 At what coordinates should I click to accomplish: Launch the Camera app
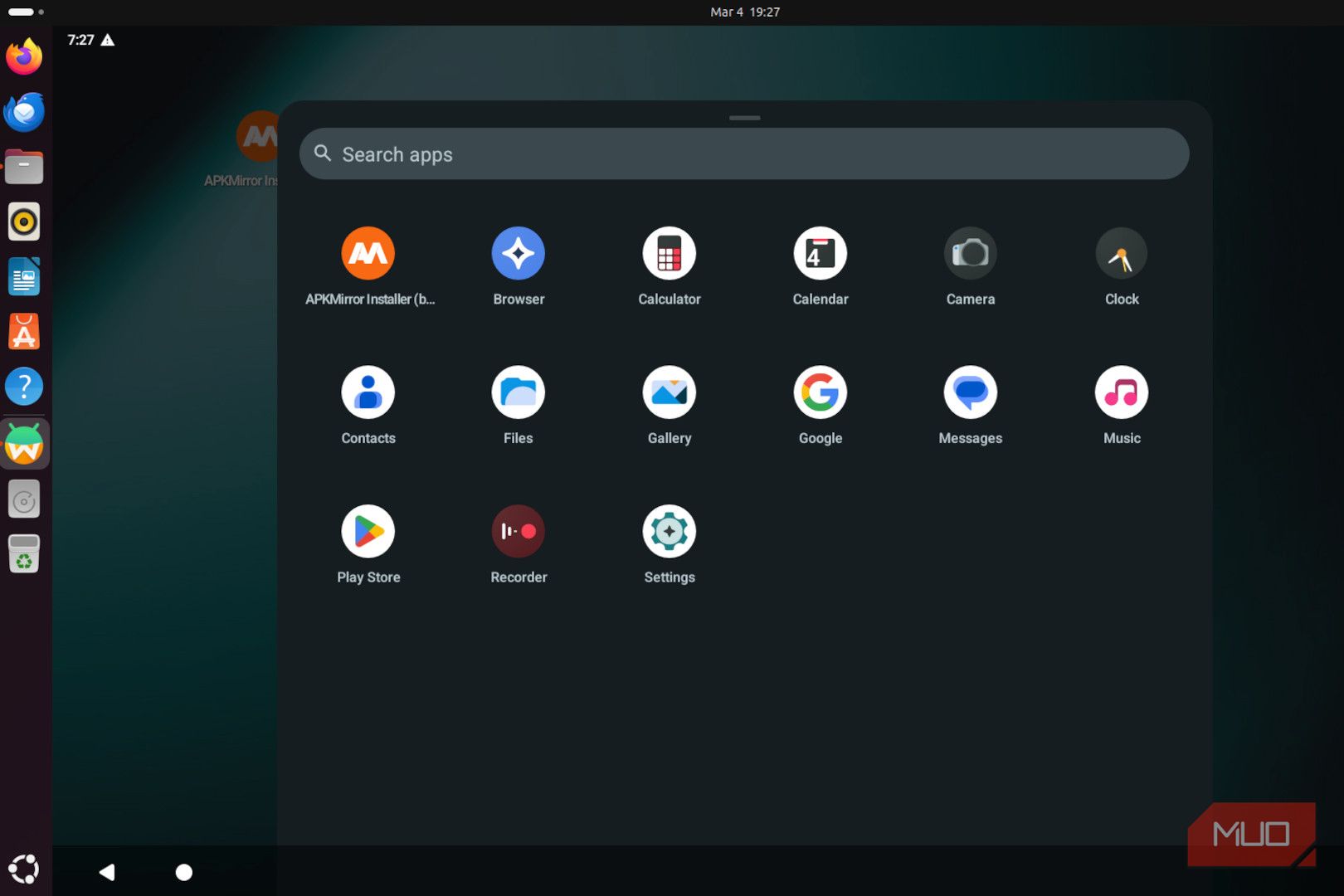[971, 253]
